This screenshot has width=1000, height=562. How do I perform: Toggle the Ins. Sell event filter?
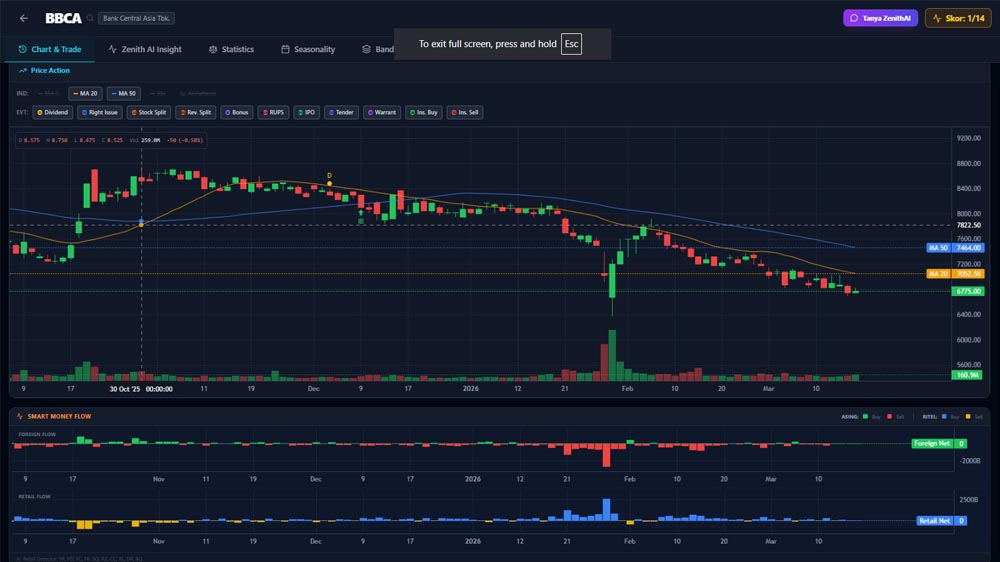coord(464,112)
